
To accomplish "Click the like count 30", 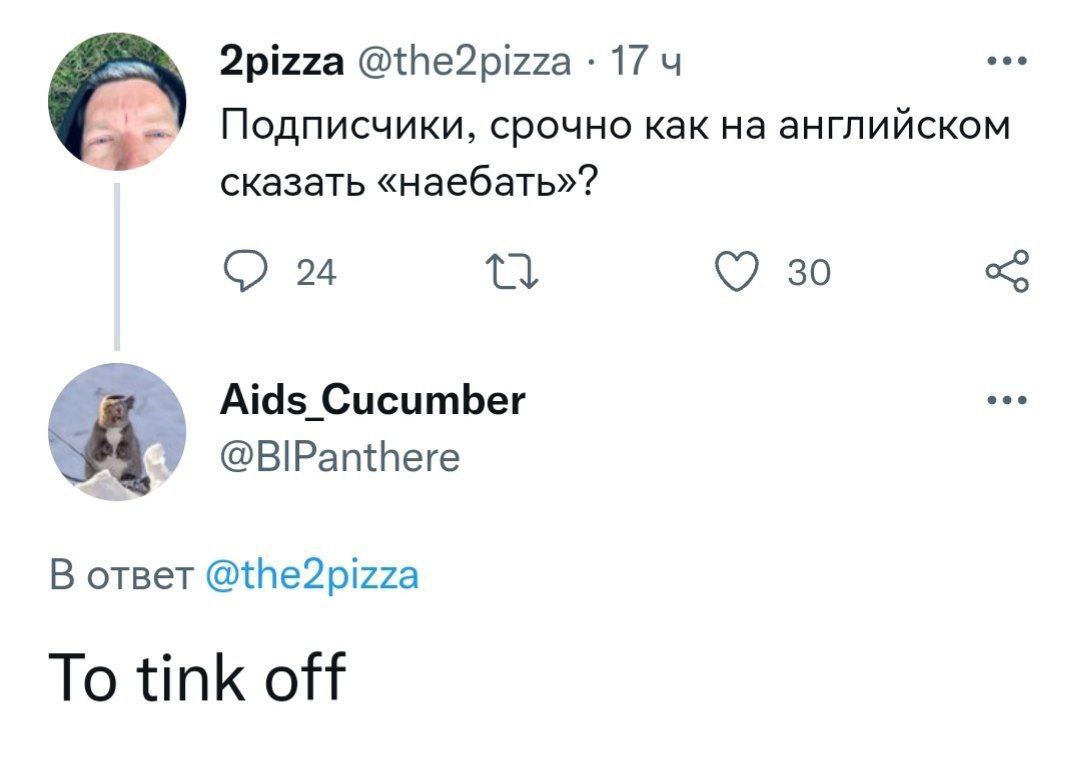I will point(809,272).
